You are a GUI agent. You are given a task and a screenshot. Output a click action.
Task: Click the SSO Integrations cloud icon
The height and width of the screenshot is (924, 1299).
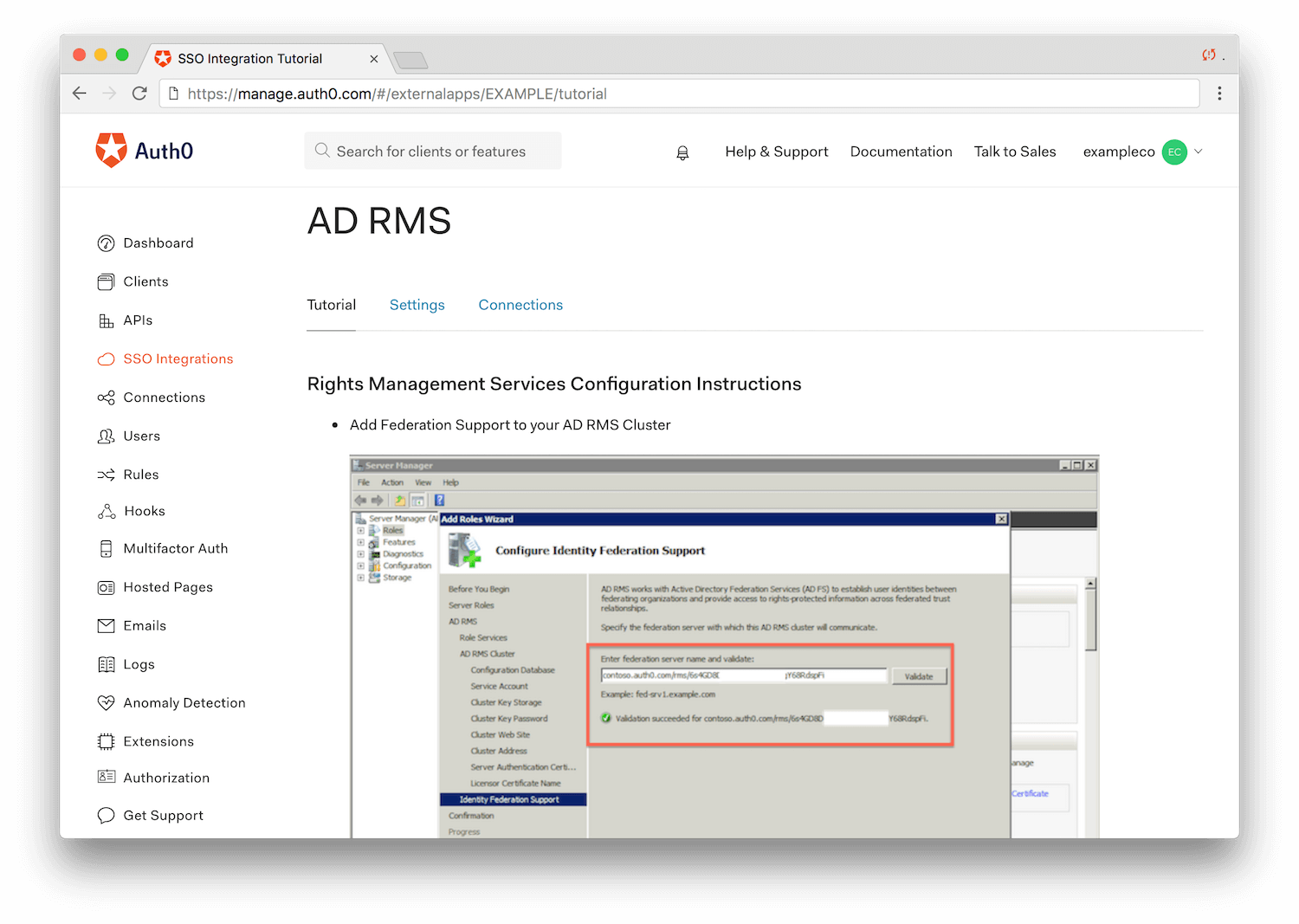106,359
